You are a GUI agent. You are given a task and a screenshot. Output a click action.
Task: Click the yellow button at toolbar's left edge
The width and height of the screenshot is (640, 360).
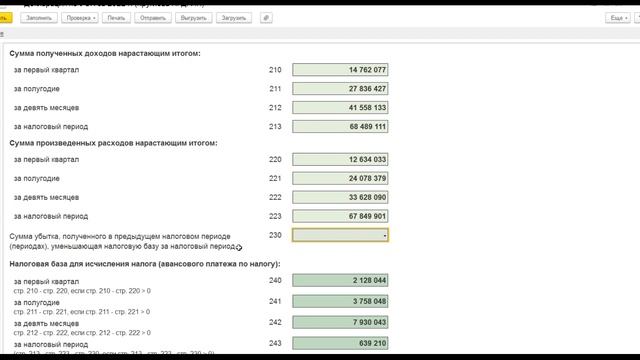pos(5,18)
